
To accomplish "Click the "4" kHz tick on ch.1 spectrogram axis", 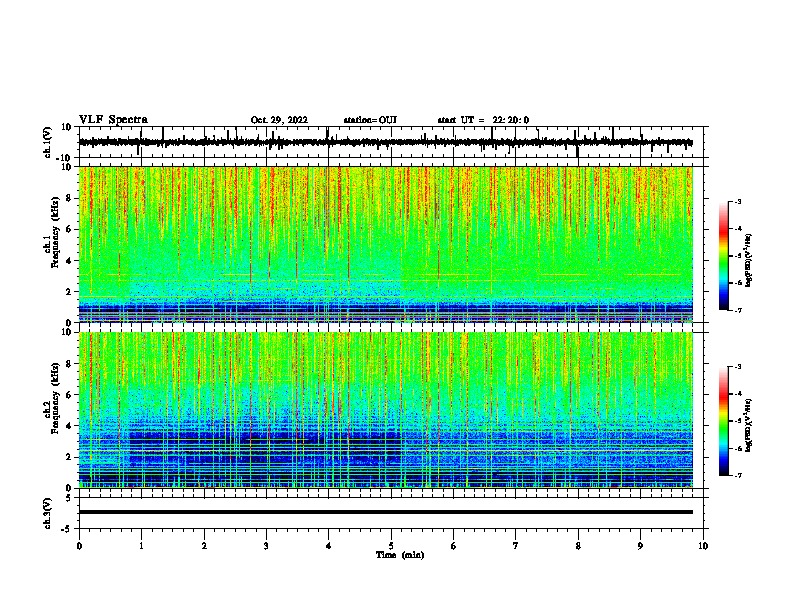I will 69,261.
